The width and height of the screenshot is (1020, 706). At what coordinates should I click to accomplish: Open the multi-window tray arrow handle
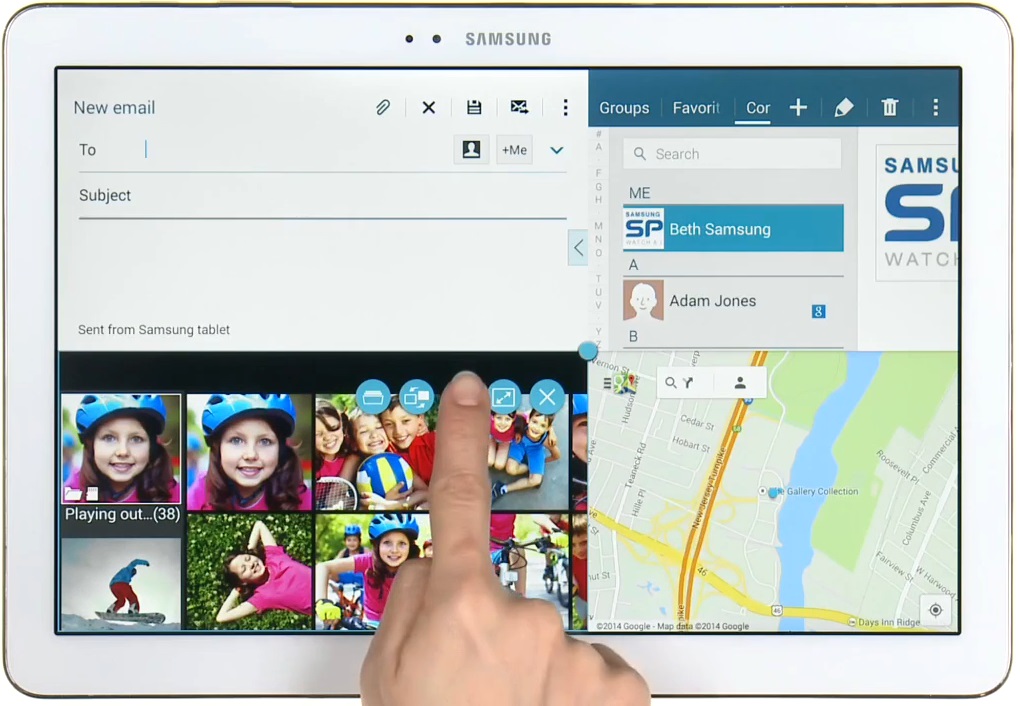point(578,247)
